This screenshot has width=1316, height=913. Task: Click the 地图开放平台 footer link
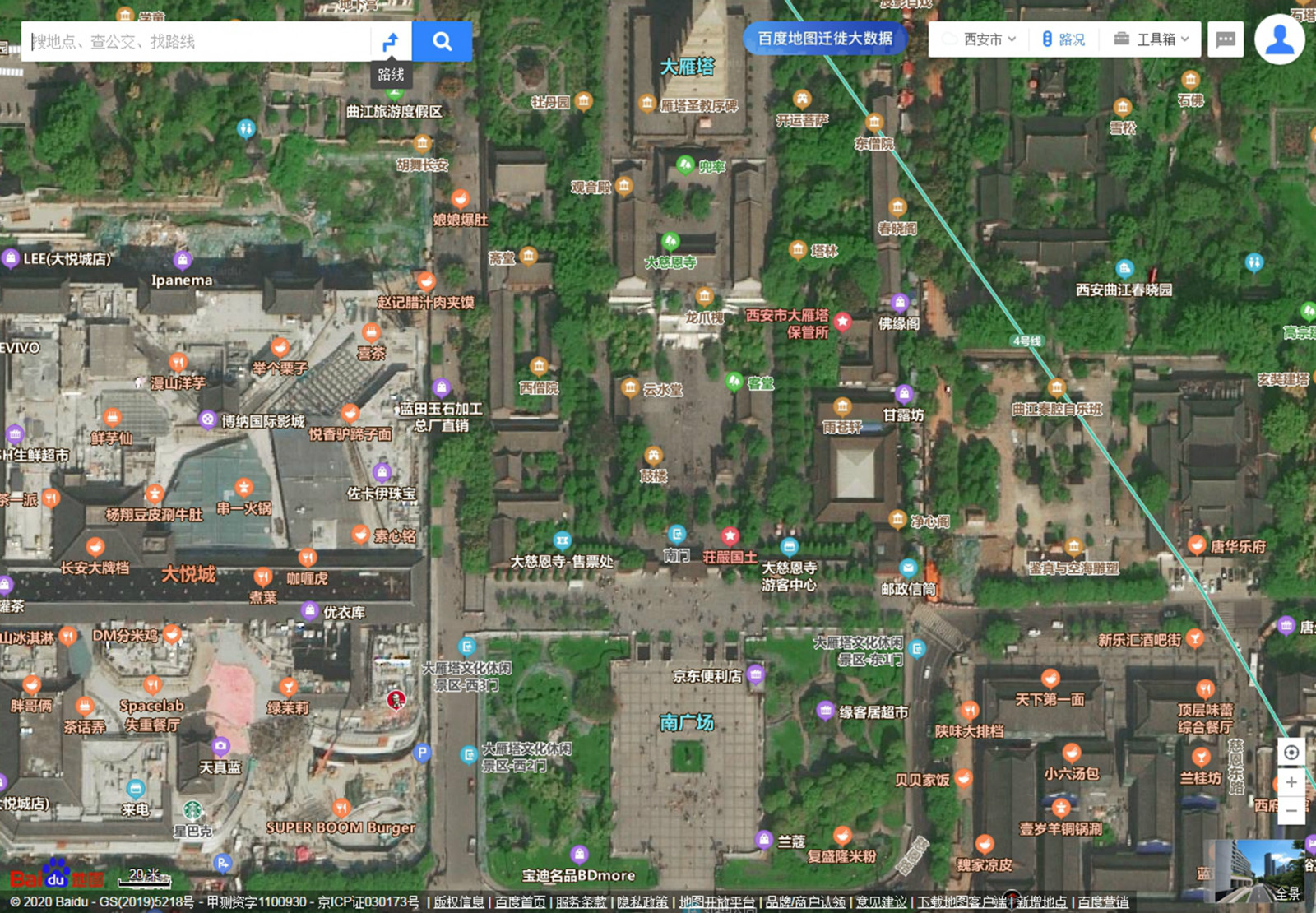pyautogui.click(x=716, y=902)
